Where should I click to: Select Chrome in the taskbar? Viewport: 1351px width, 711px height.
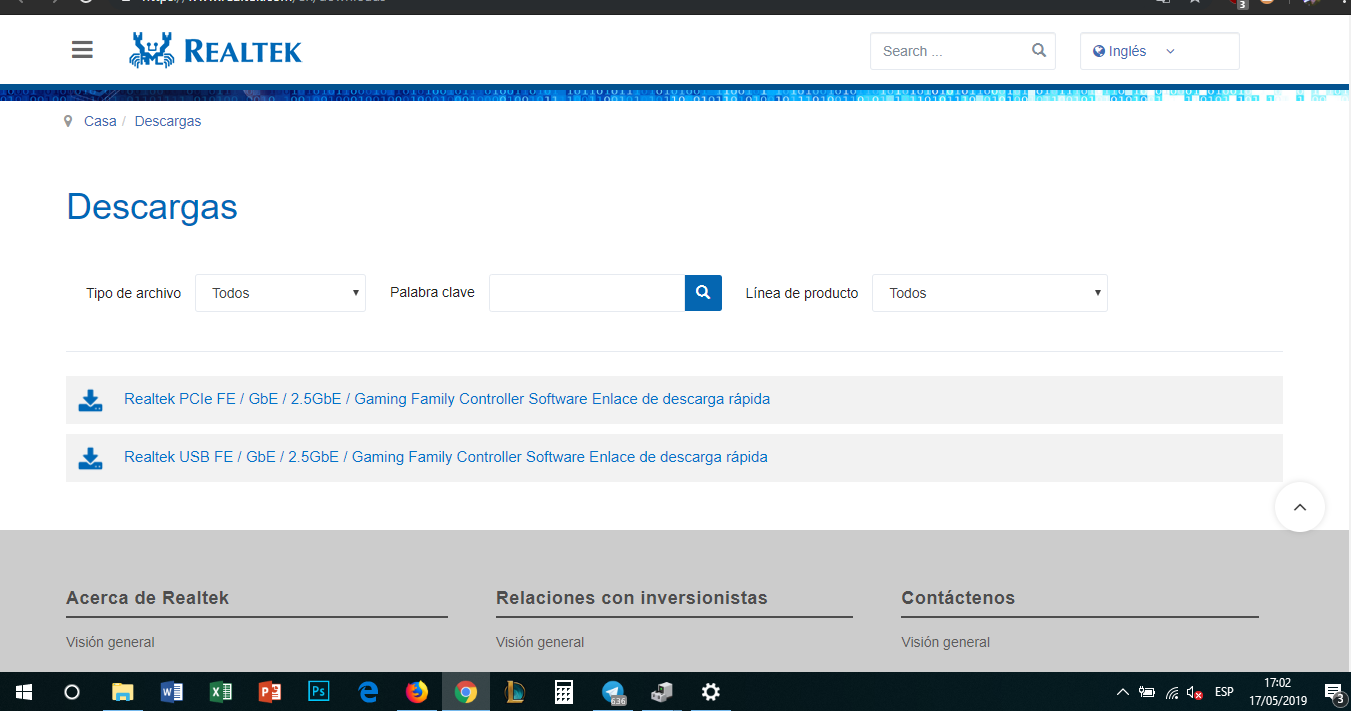point(466,692)
